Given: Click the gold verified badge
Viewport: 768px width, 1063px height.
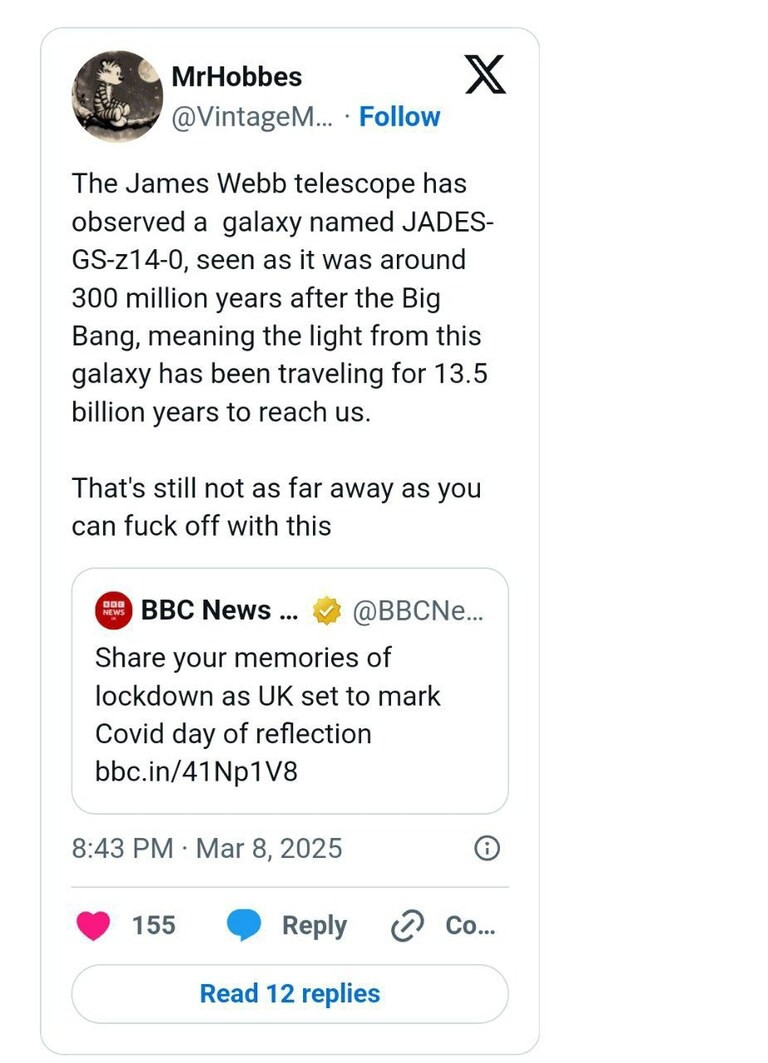Looking at the screenshot, I should click(327, 611).
